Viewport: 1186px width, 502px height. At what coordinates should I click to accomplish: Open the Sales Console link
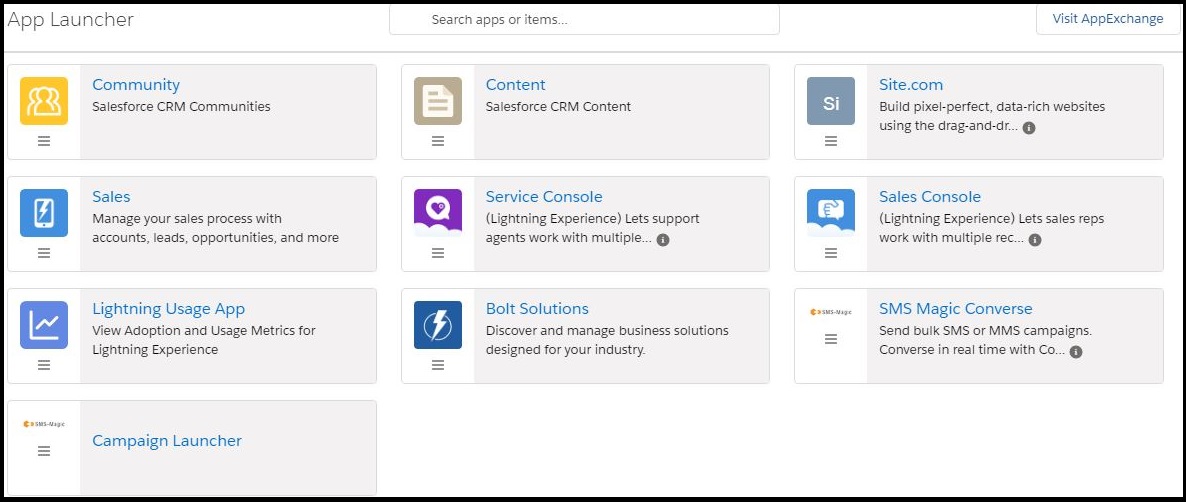[930, 197]
